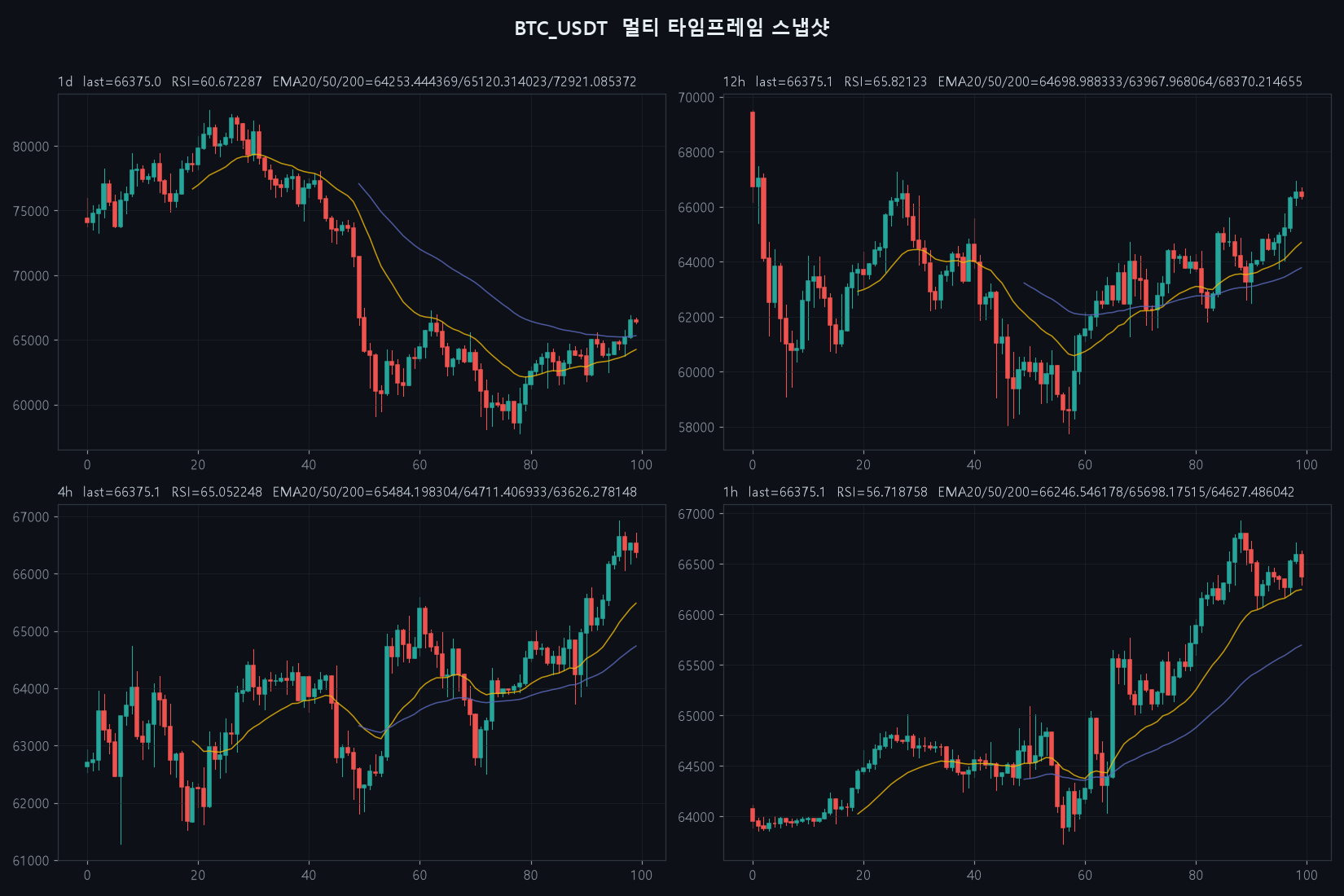Click the 1h chart RSI=56.718758 value
Screen dimensions: 1344x896
tap(882, 492)
